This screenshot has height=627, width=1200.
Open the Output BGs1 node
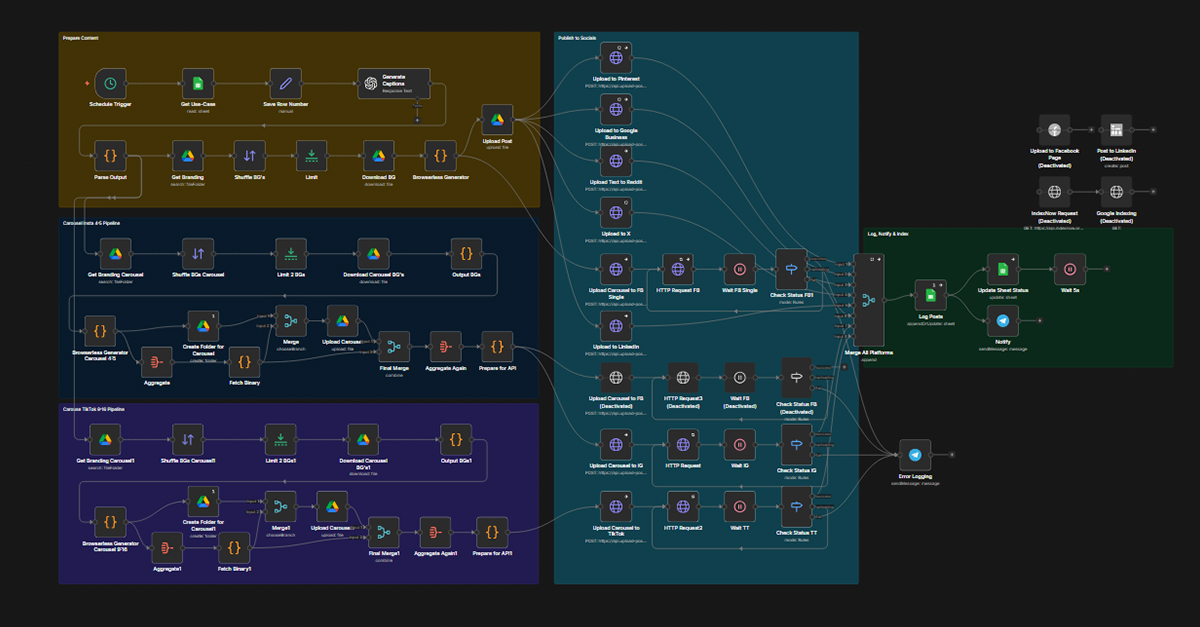coord(456,439)
